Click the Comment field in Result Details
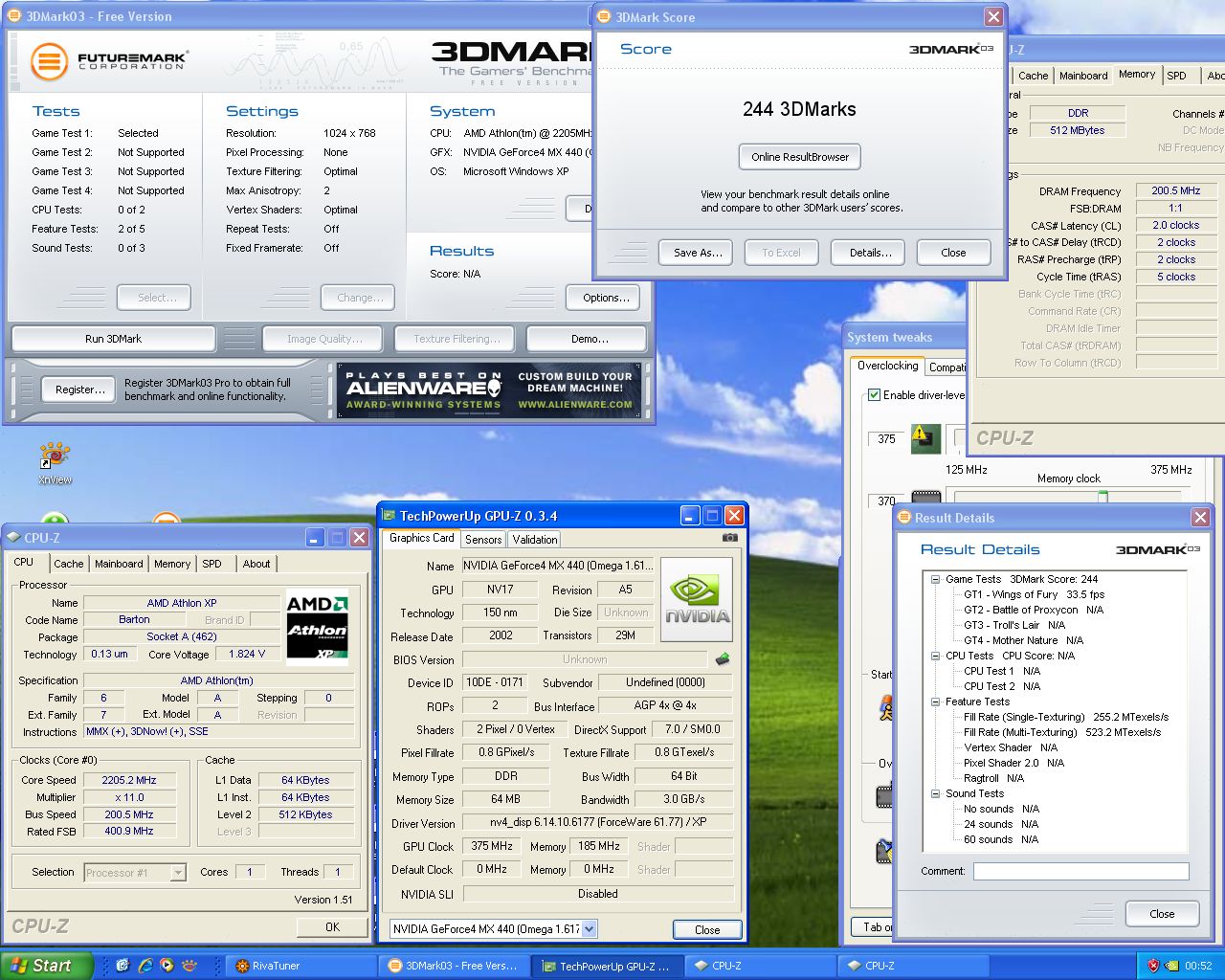The width and height of the screenshot is (1225, 980). click(x=1081, y=871)
